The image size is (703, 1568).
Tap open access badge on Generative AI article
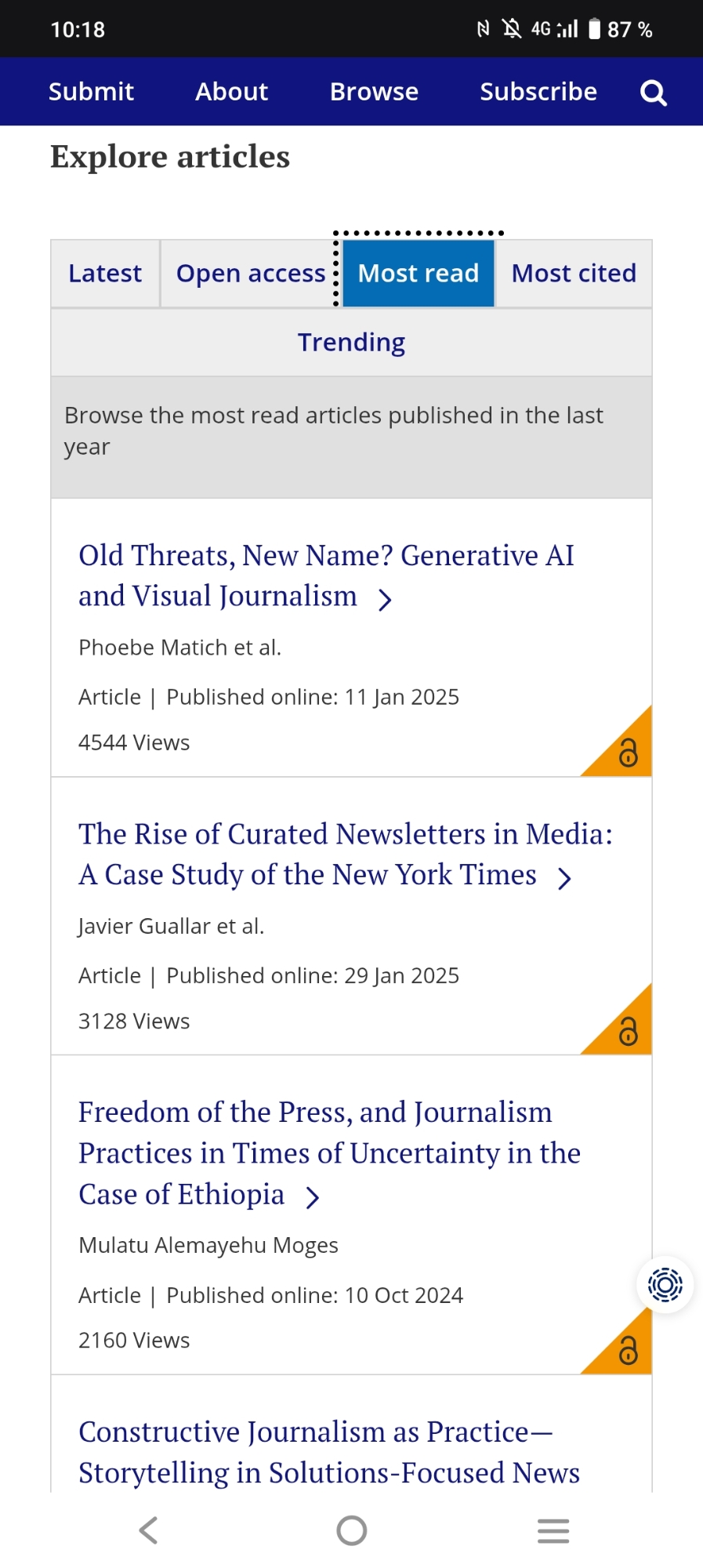[628, 752]
